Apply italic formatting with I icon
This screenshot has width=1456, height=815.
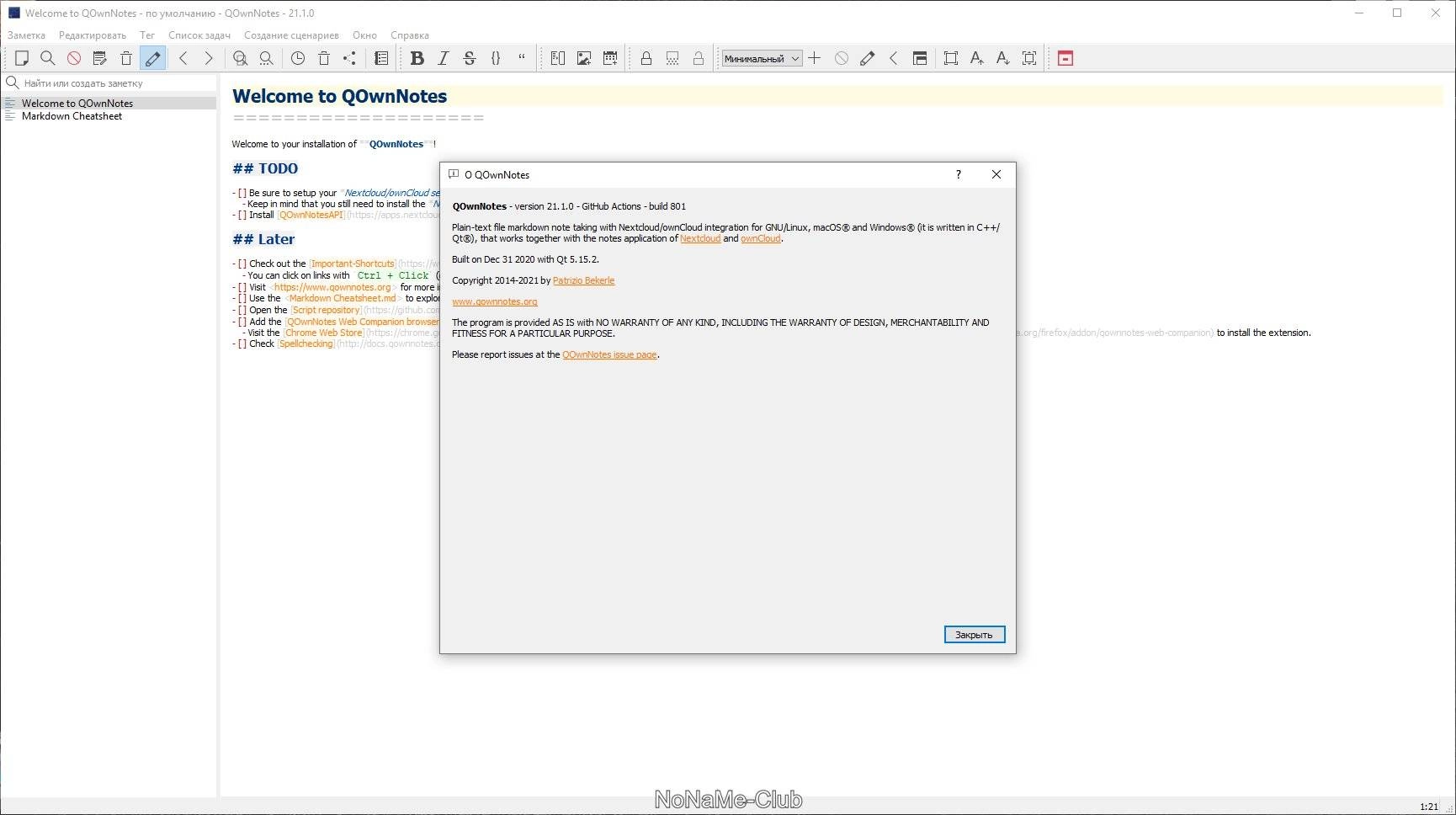tap(443, 58)
